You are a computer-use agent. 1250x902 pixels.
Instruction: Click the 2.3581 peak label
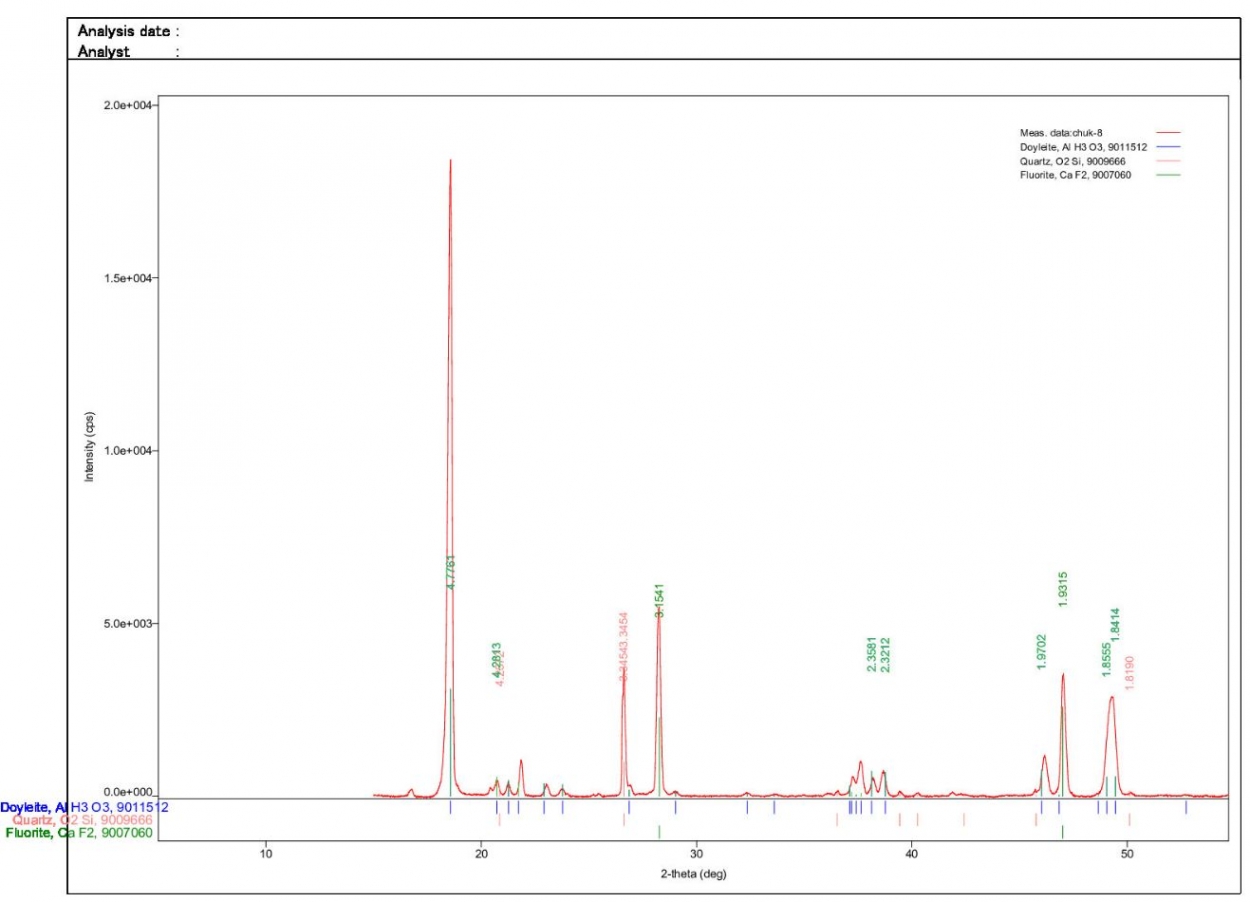coord(872,653)
